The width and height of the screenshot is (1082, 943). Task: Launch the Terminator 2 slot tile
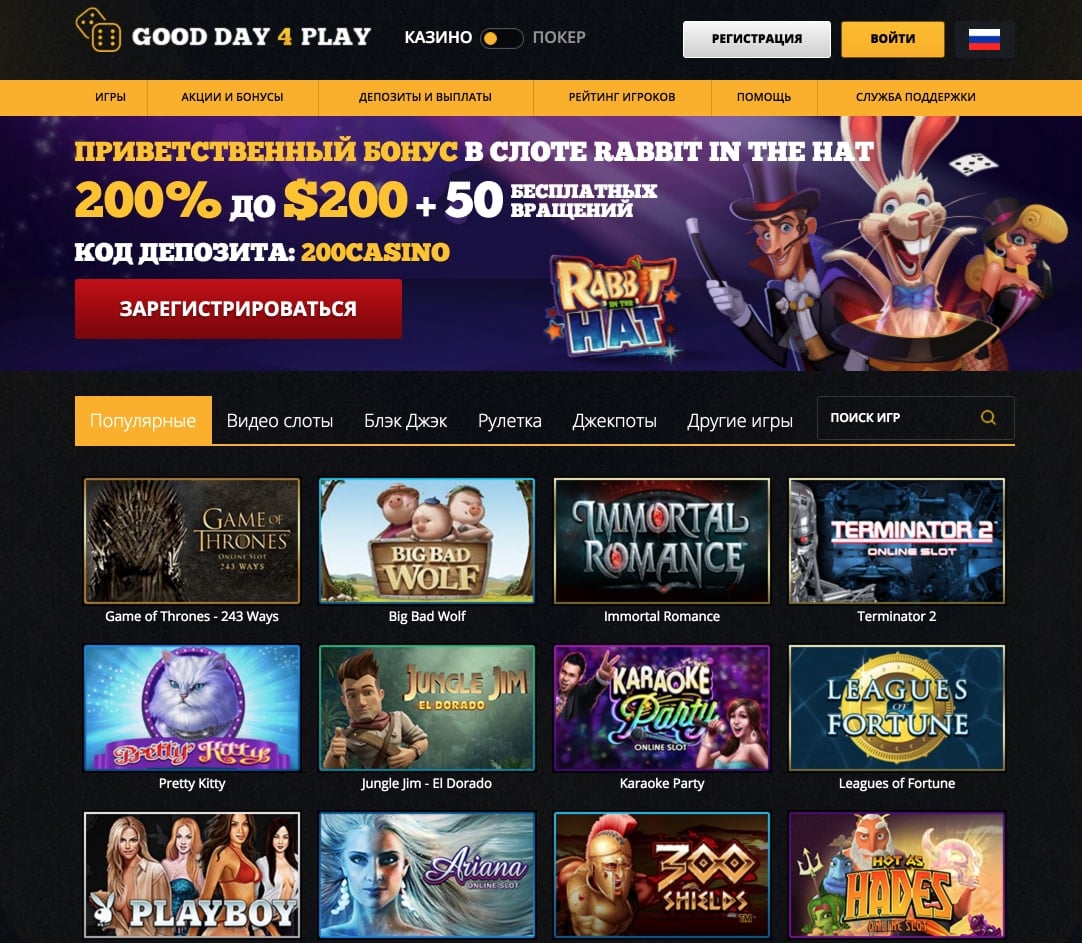tap(896, 541)
